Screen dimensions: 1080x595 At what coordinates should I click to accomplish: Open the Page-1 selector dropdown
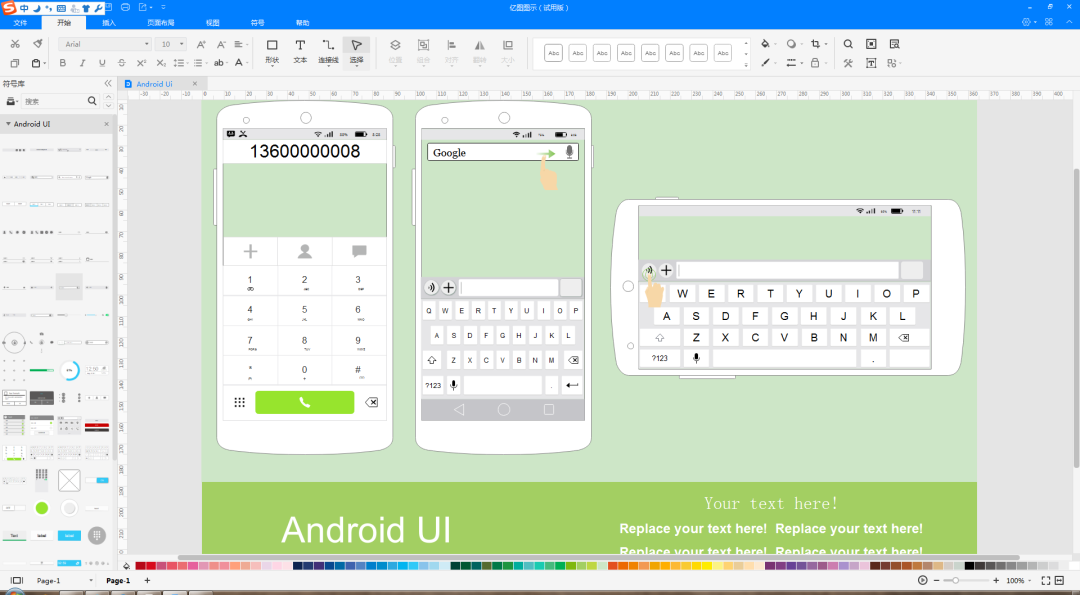point(90,581)
